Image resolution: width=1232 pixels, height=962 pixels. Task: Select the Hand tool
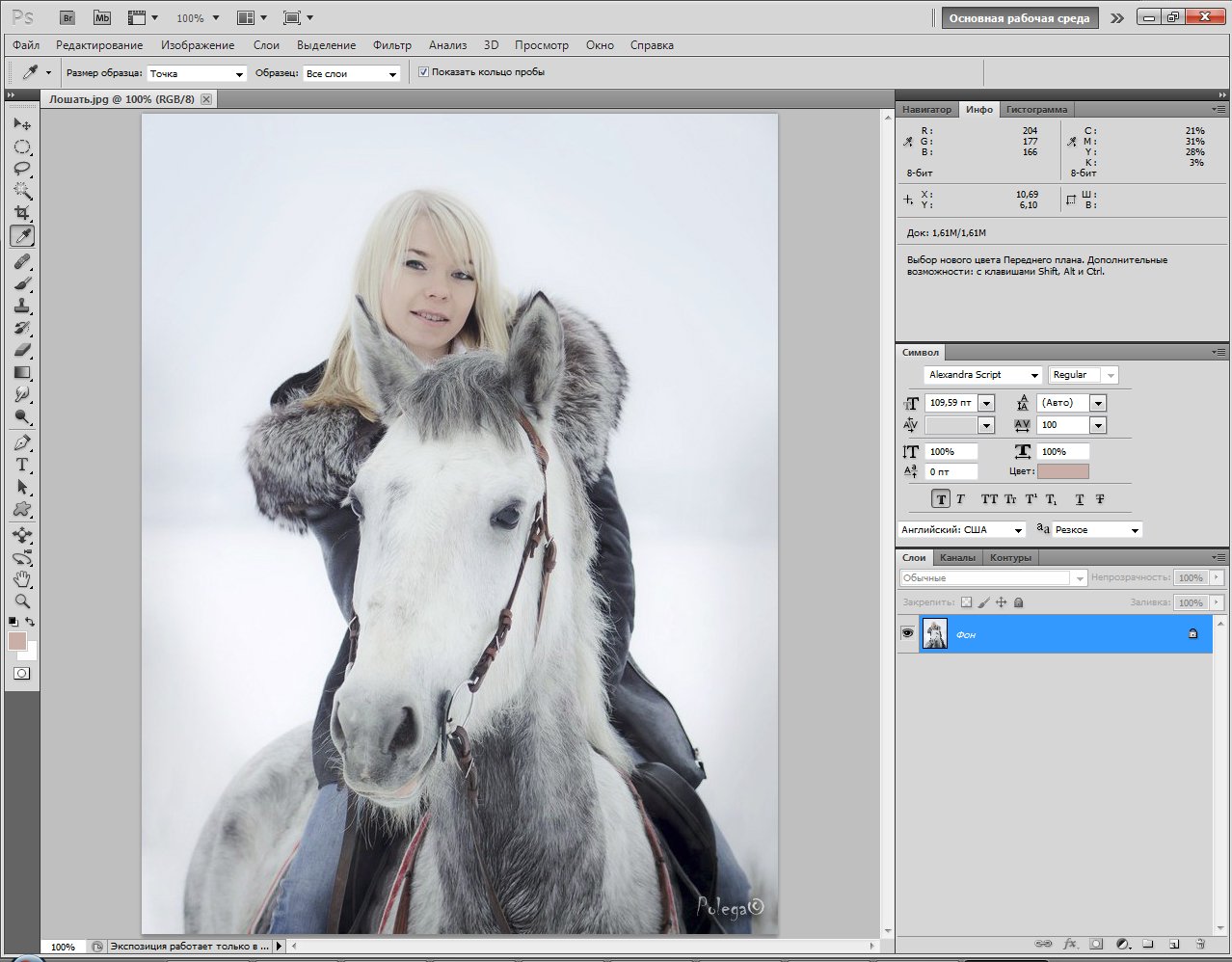[x=22, y=579]
